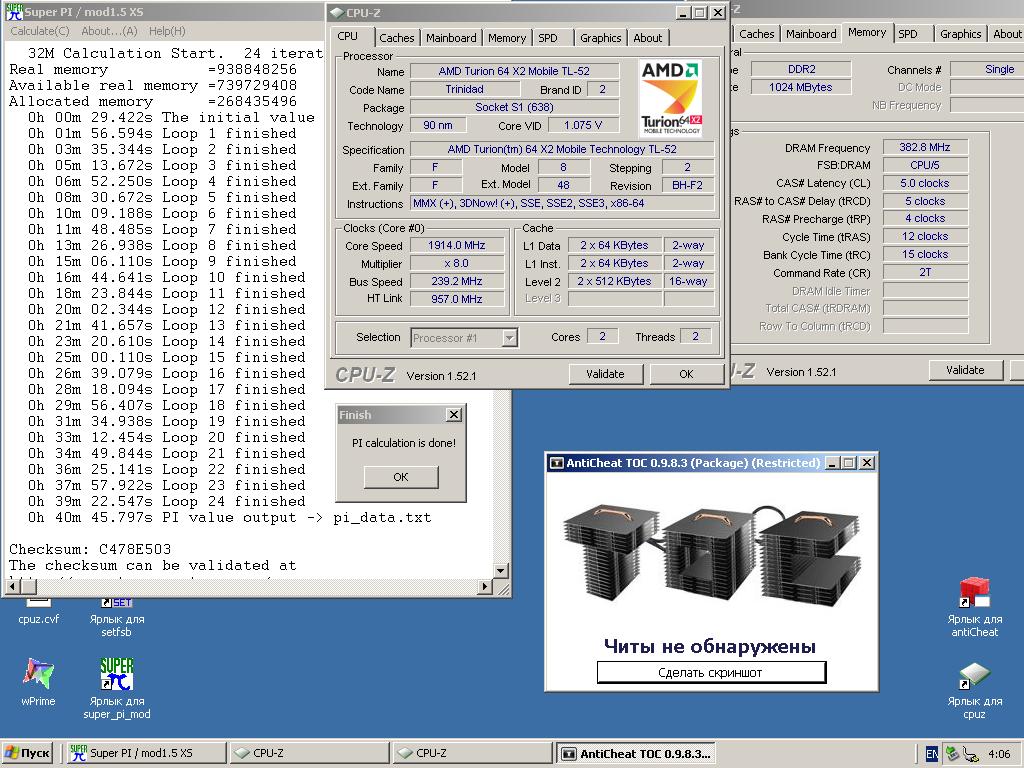Switch to SPD tab in rear CPU-Z window
1024x768 pixels.
908,34
